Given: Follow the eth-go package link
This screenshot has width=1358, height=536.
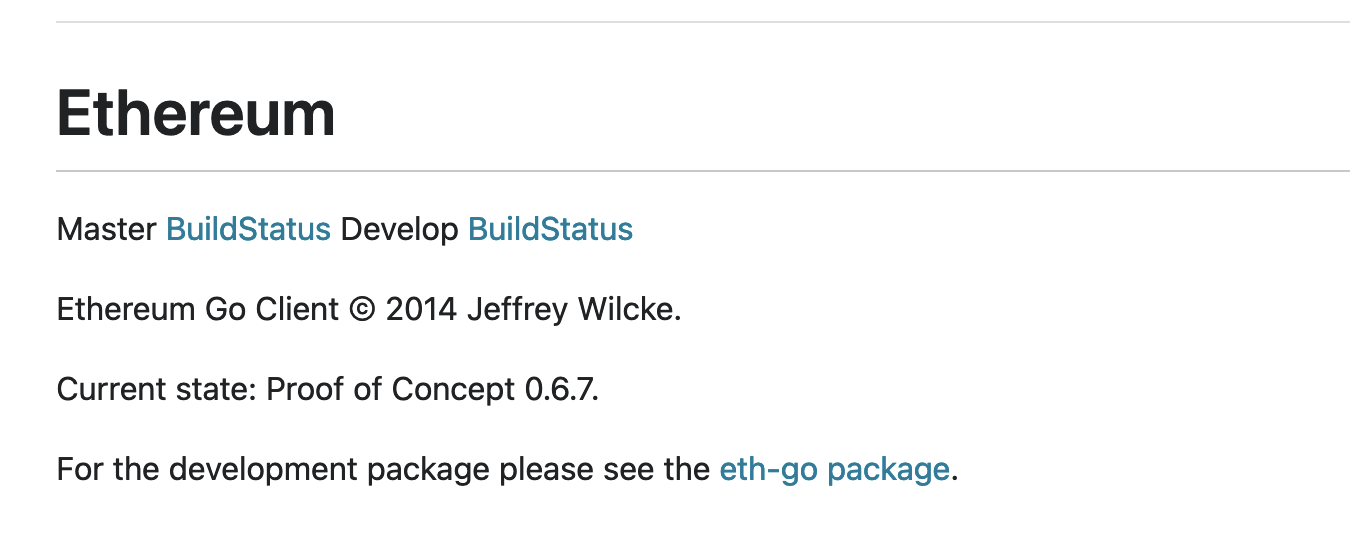Looking at the screenshot, I should [x=834, y=469].
